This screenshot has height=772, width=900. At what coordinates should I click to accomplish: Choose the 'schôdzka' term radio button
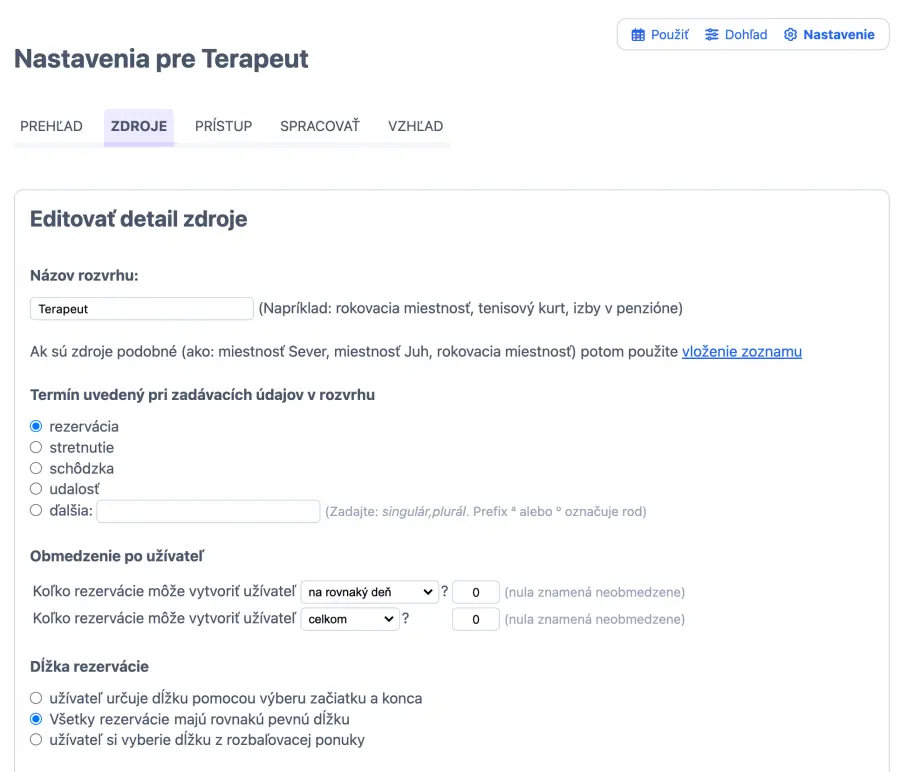[x=36, y=468]
